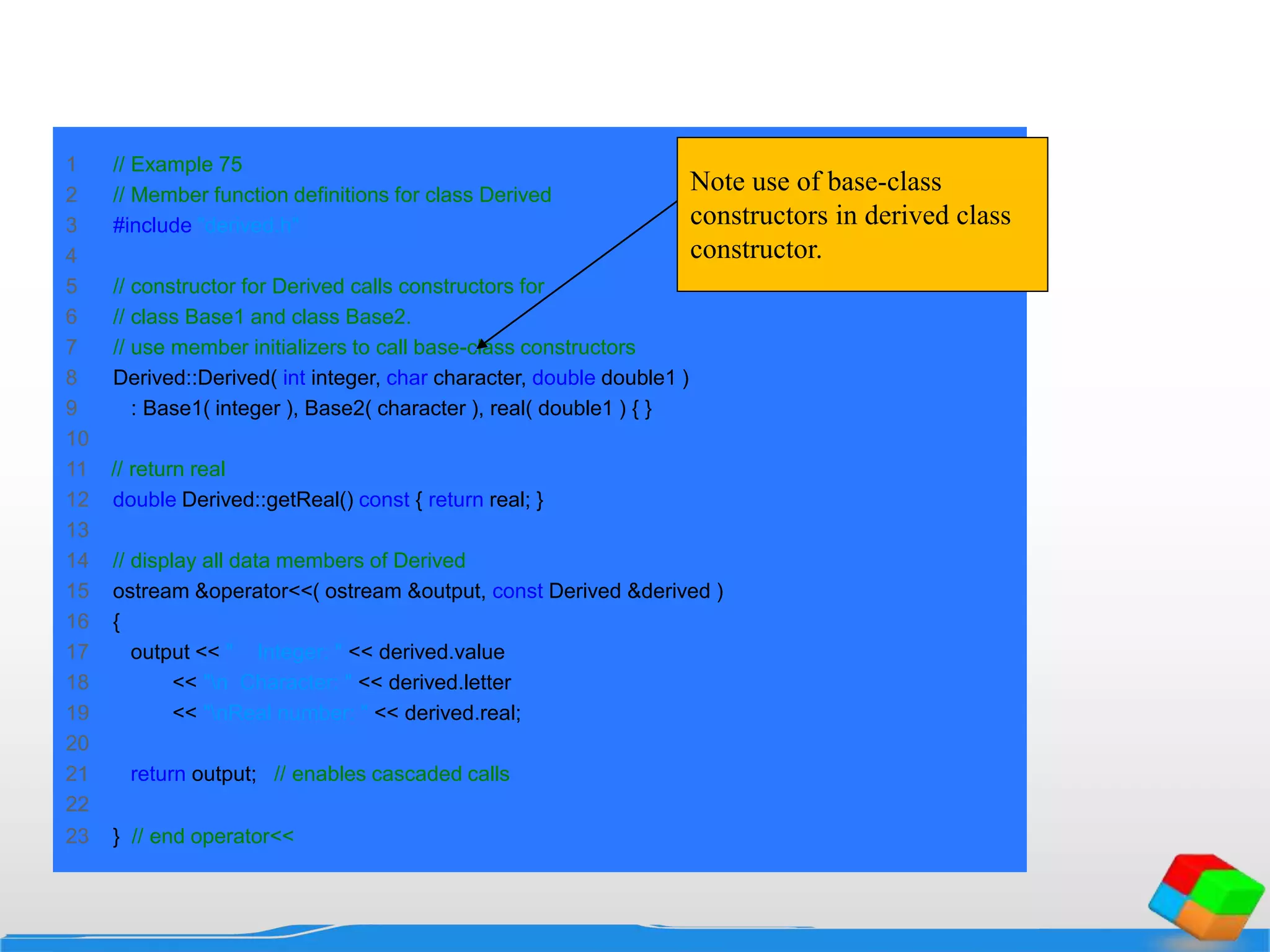Screen dimensions: 1270x952
Task: Click '// display all data members of Derived'
Action: [289, 560]
